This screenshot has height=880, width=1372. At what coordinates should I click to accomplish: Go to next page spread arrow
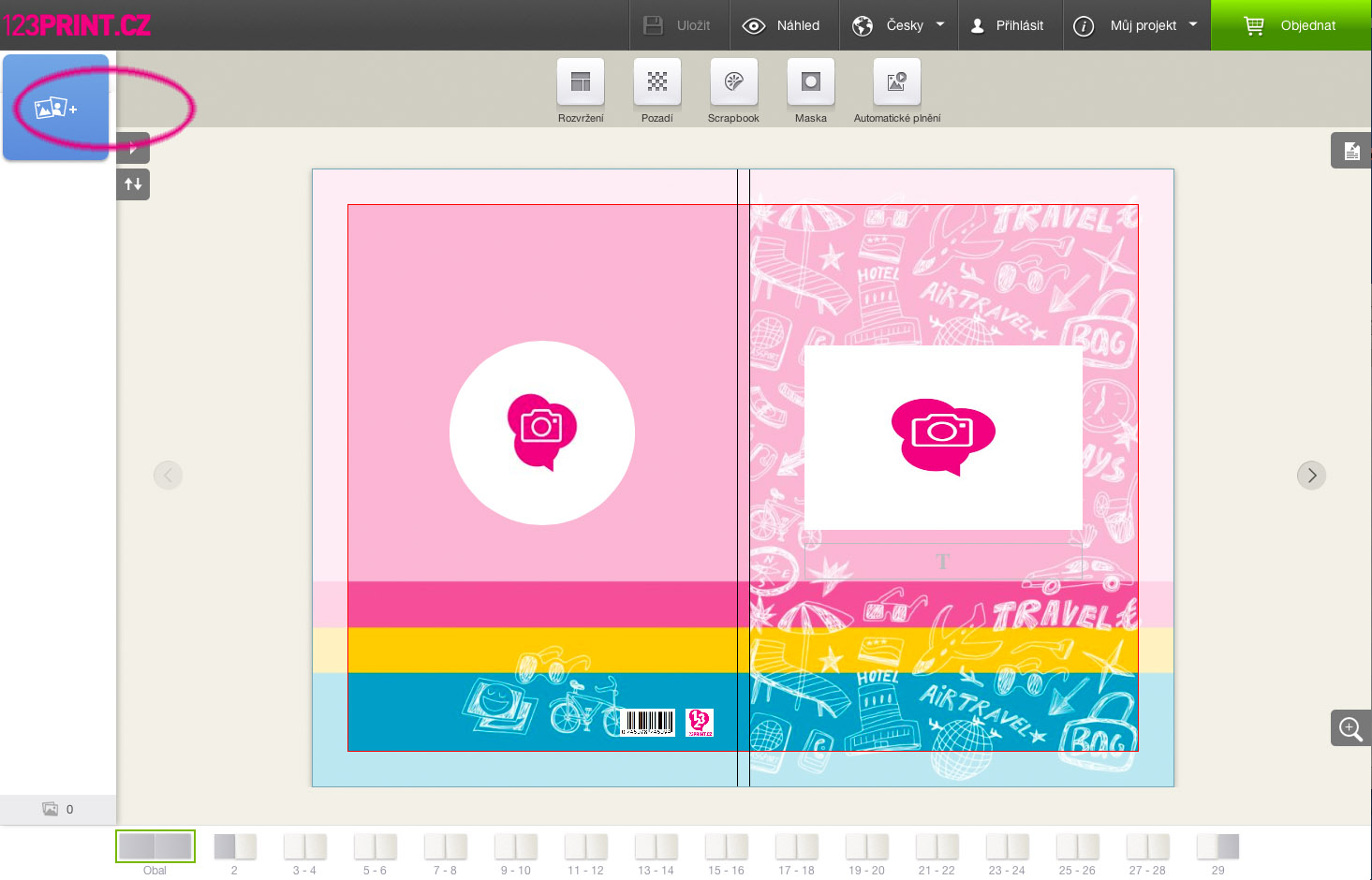(1311, 476)
